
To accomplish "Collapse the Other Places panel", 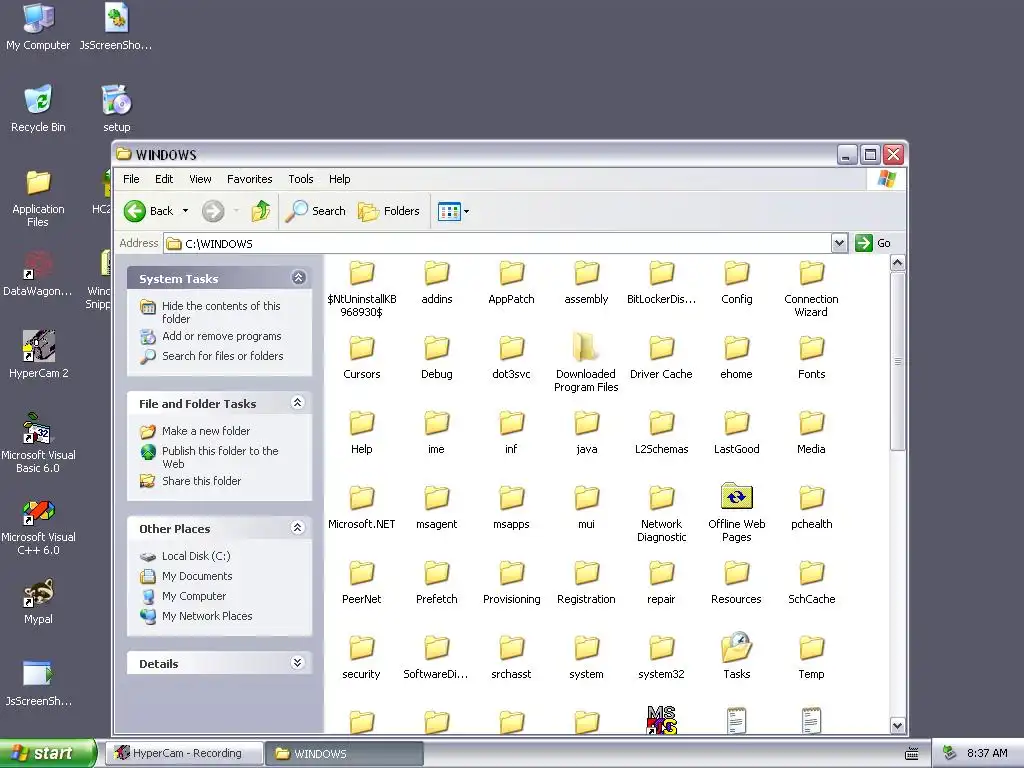I will click(x=298, y=528).
